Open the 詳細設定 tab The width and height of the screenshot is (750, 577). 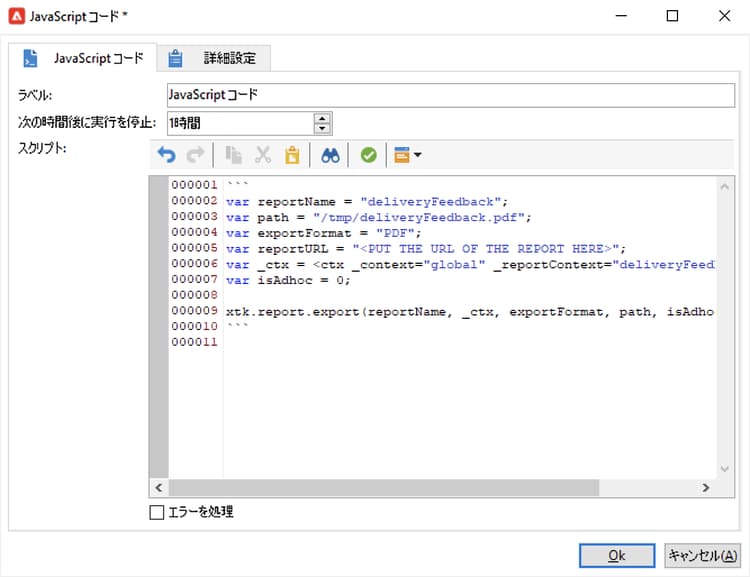214,58
